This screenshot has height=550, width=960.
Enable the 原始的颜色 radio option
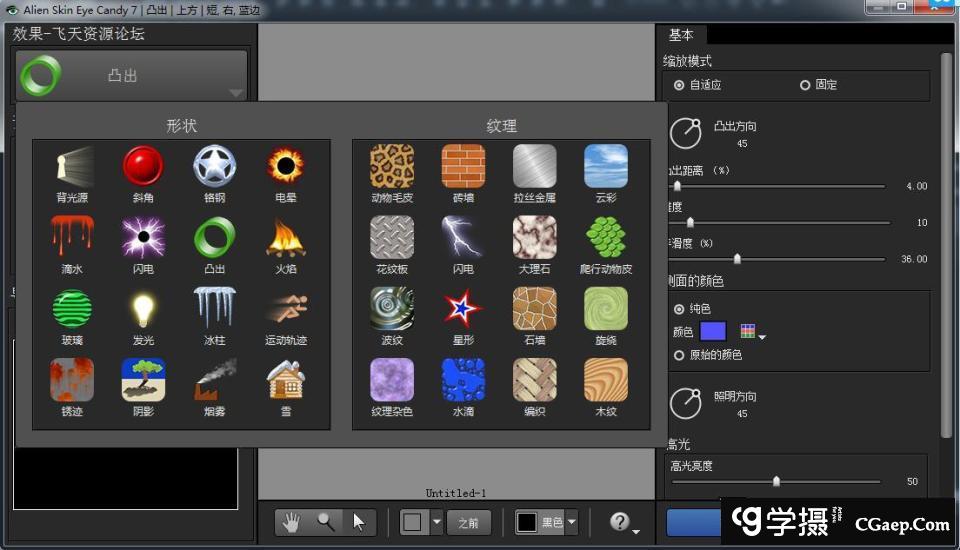679,355
